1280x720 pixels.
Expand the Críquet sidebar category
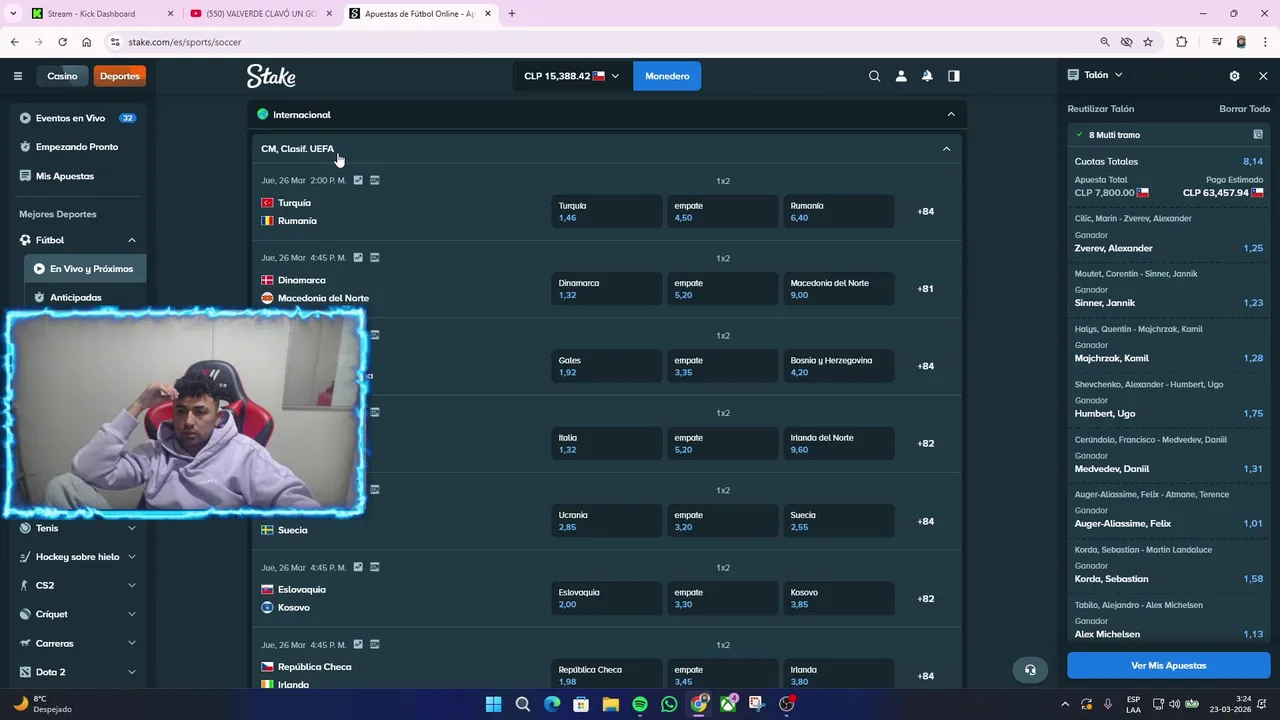click(x=132, y=614)
